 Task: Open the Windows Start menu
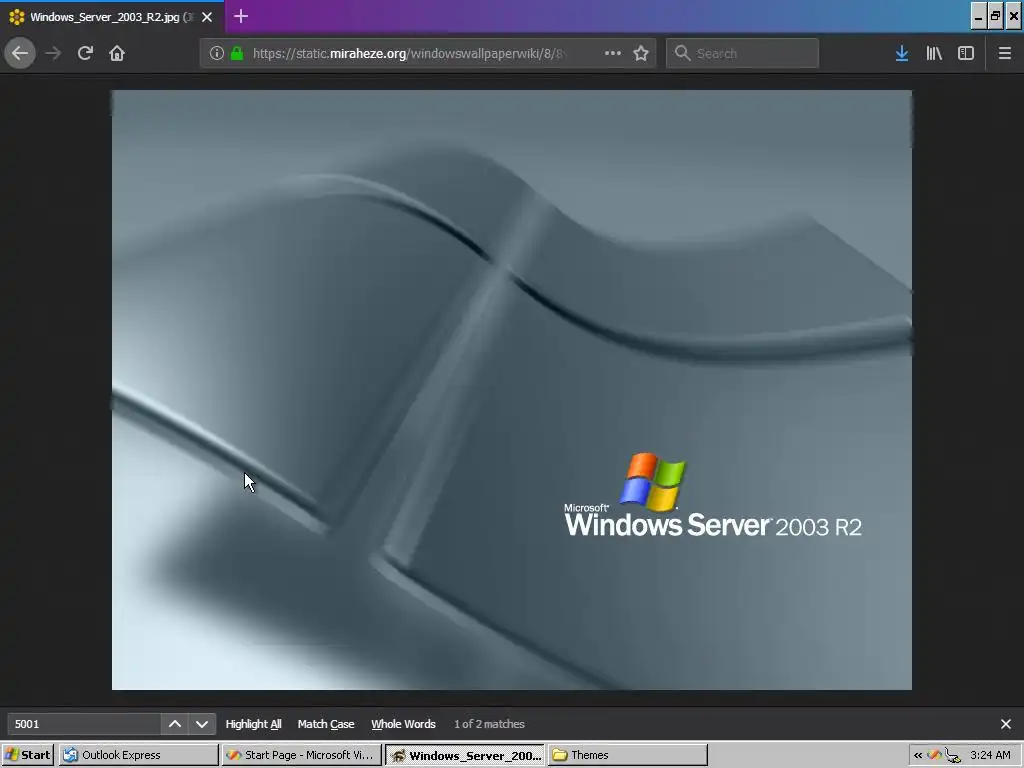coord(27,755)
